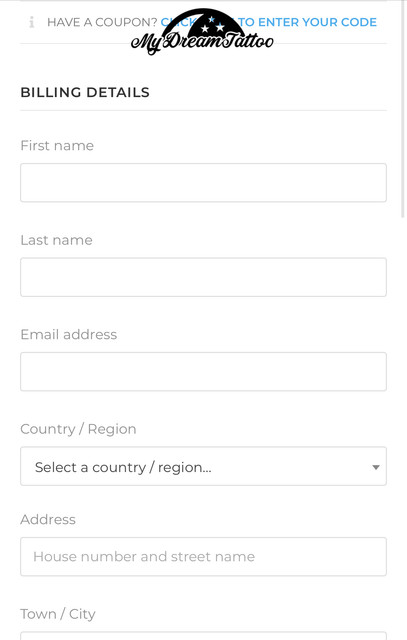
Task: Focus the First name input field
Action: click(x=203, y=182)
